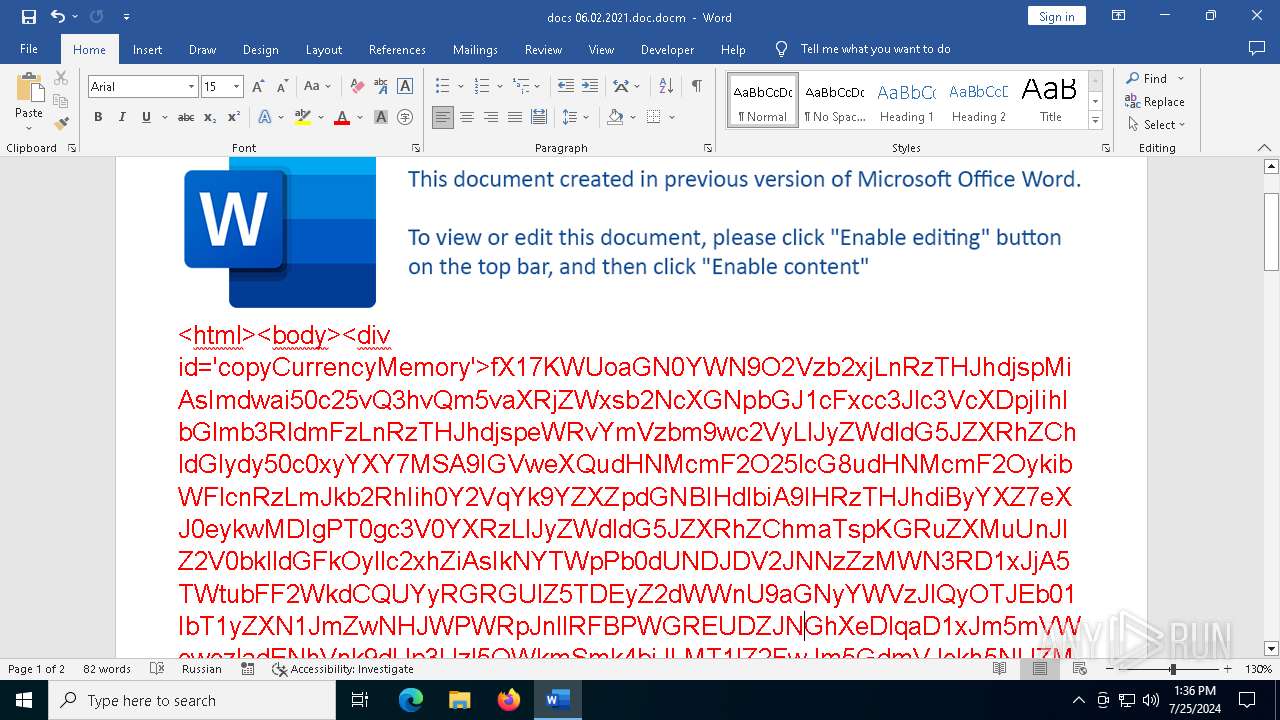Apply the red font color swatch

click(342, 117)
